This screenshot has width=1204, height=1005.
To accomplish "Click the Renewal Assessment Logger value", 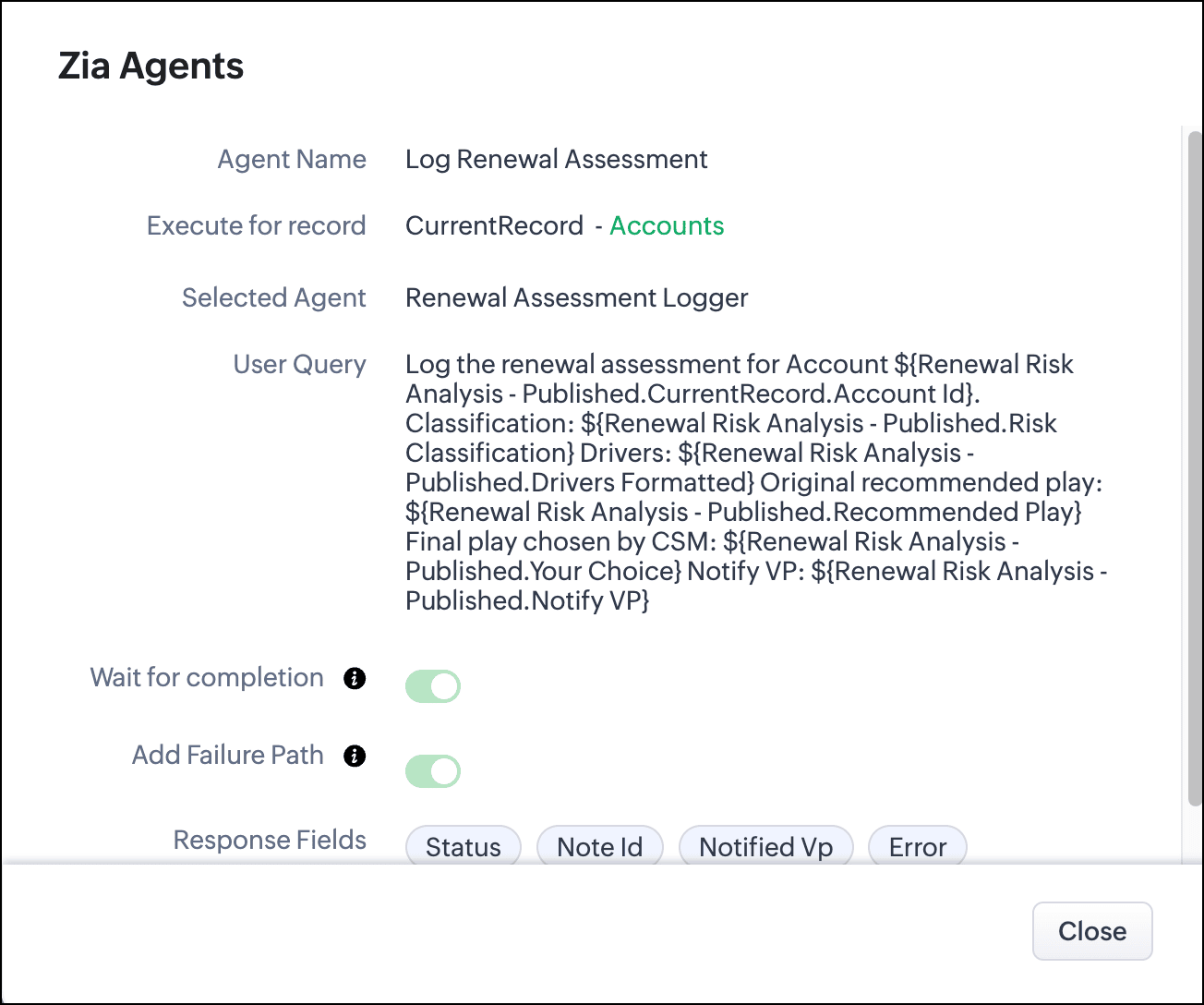I will point(577,297).
